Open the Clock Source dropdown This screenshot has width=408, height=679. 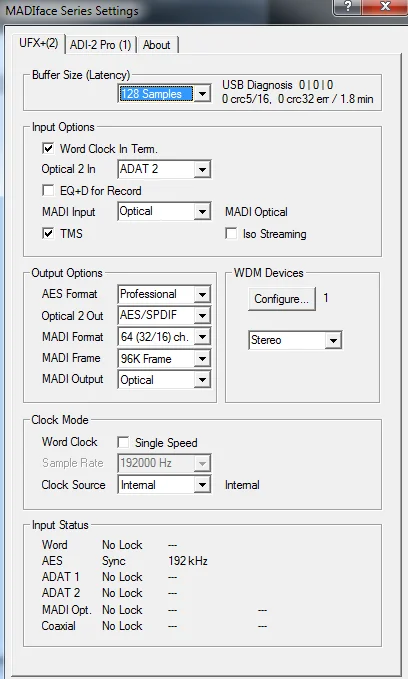point(164,485)
